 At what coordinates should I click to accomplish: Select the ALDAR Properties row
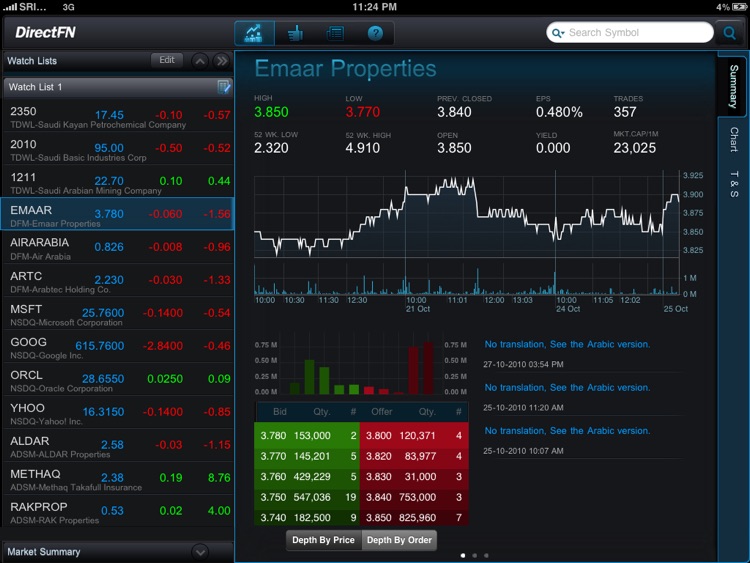[118, 446]
